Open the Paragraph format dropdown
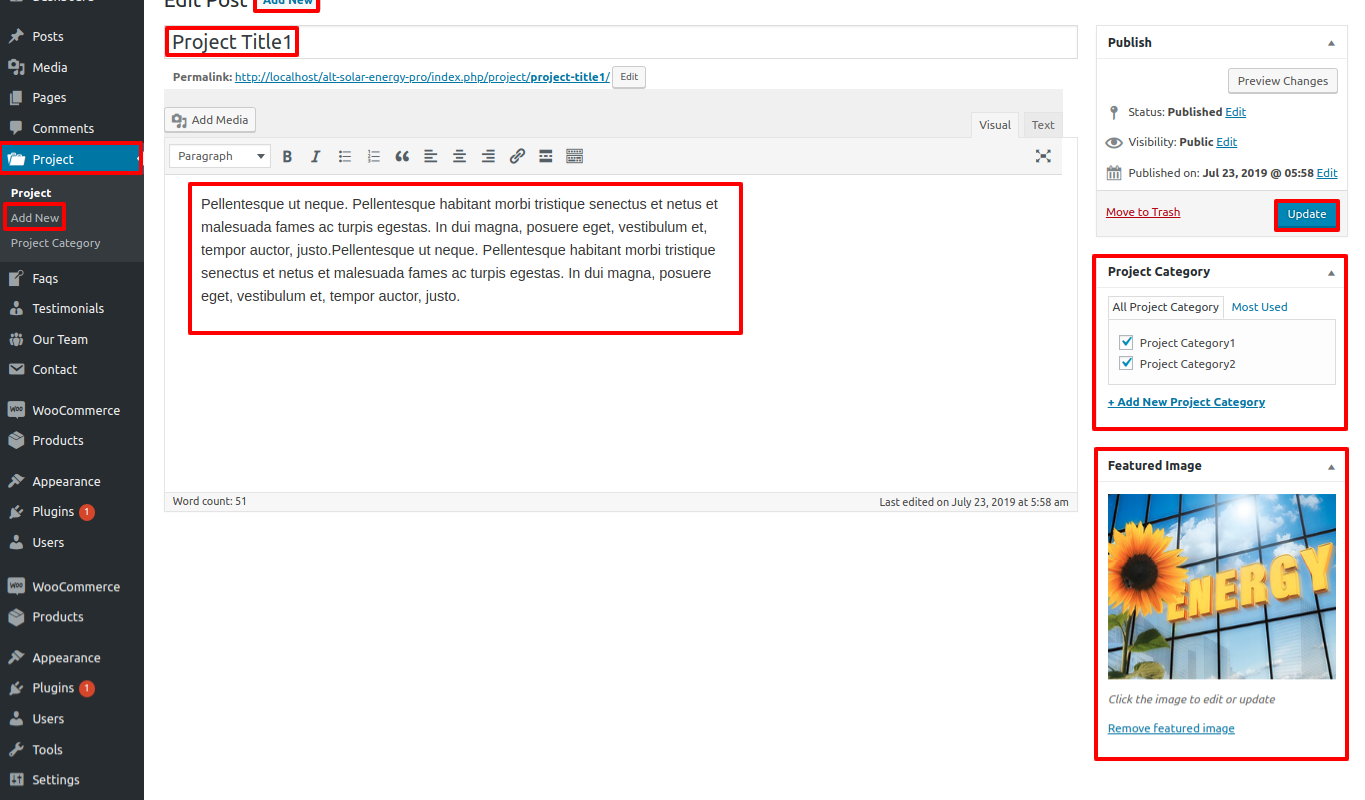 (x=220, y=156)
